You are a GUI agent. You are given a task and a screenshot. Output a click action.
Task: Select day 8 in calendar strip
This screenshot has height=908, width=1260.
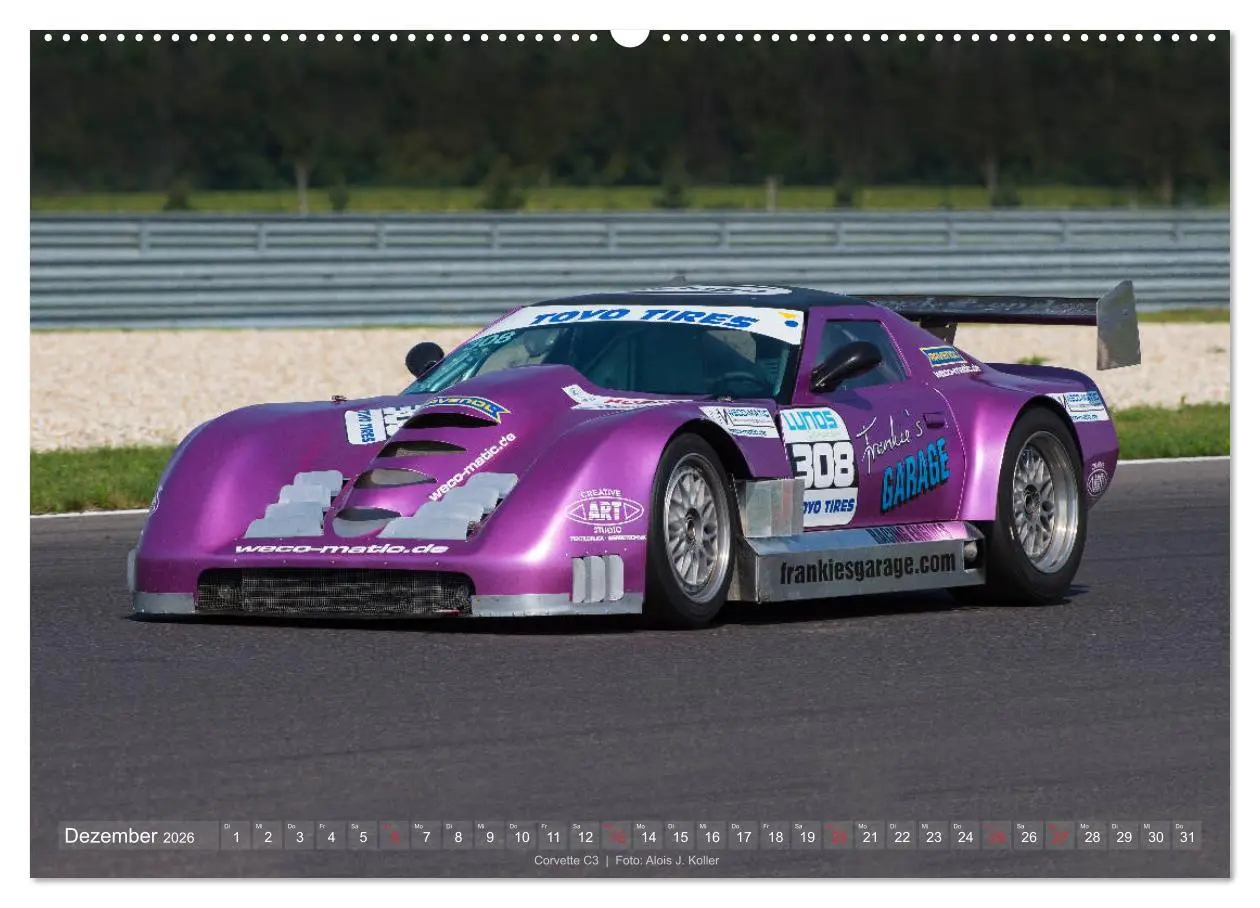point(457,836)
